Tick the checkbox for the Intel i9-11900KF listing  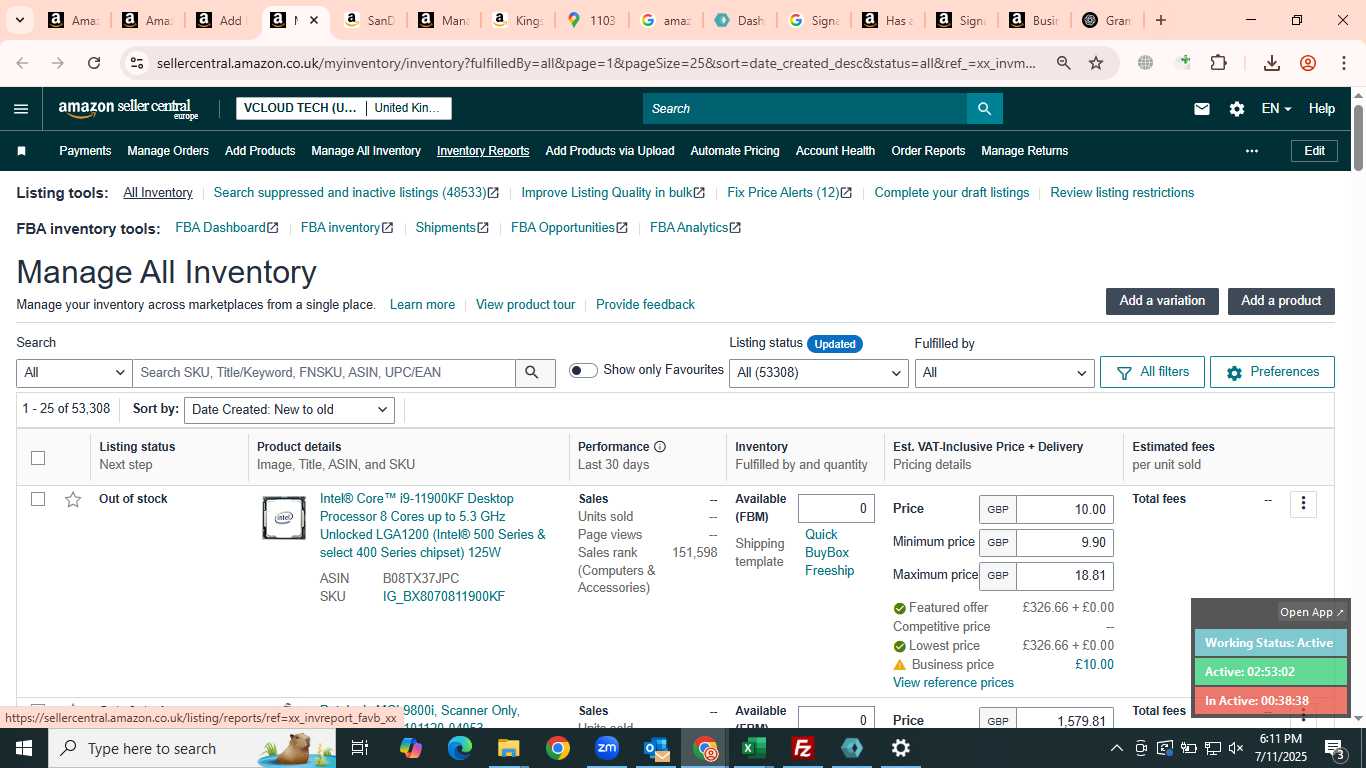tap(38, 499)
